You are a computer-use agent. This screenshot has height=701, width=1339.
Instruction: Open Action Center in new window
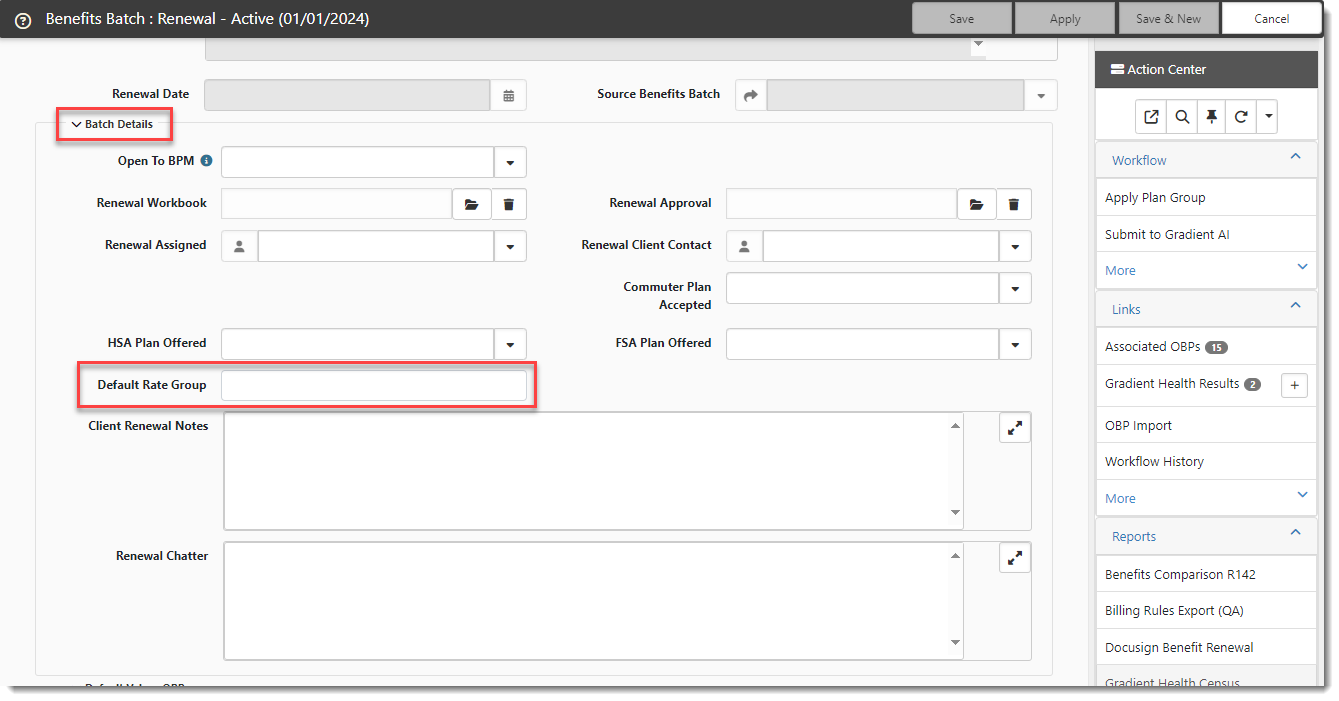click(1152, 117)
